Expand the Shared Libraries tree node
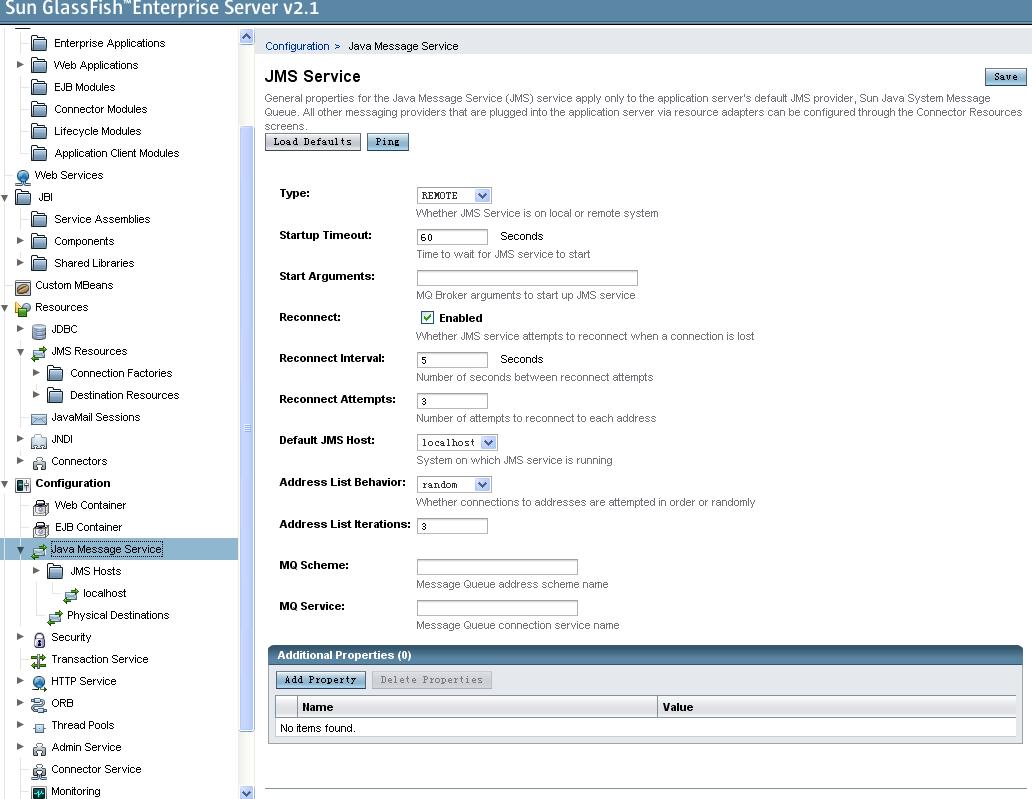Image resolution: width=1032 pixels, height=799 pixels. [20, 263]
